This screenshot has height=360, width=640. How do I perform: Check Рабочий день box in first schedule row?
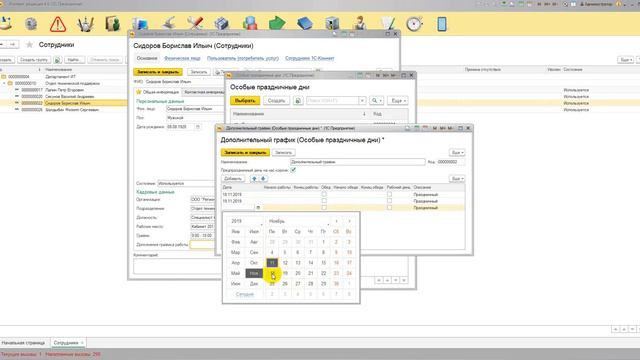(389, 195)
